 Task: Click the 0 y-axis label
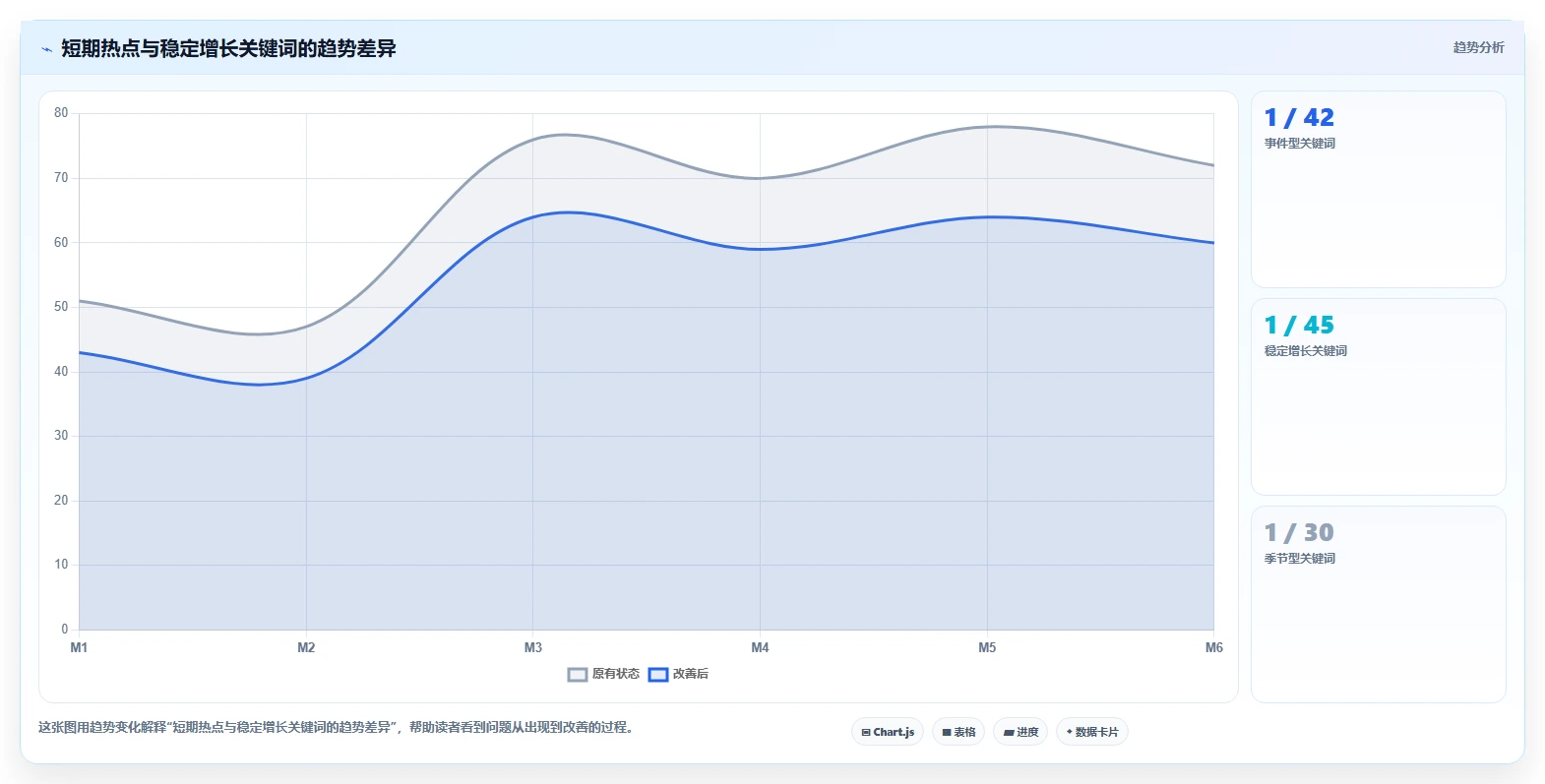65,630
